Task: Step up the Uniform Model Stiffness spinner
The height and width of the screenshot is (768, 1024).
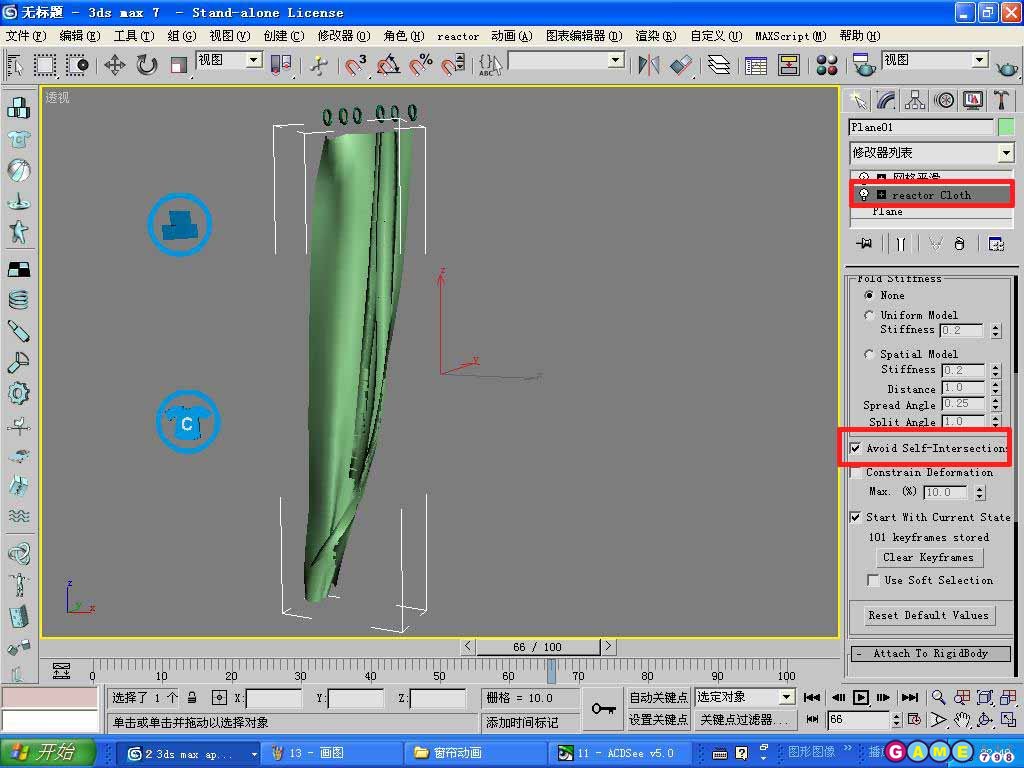Action: (x=996, y=327)
